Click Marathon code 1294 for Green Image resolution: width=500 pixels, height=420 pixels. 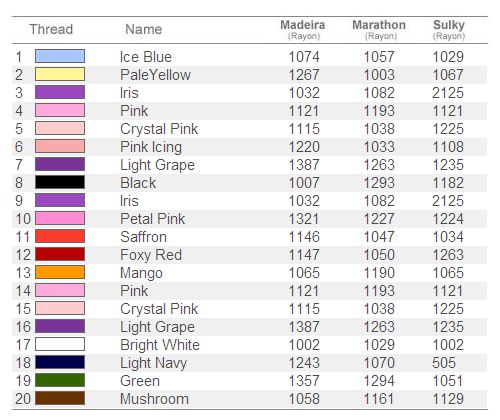coord(379,381)
